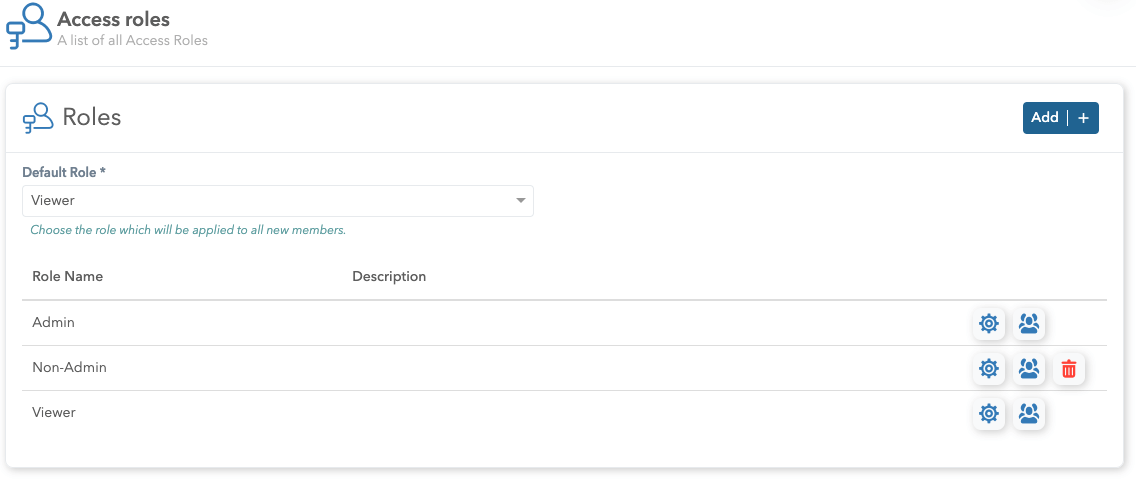Click the Access roles page title
The image size is (1136, 486).
pos(114,19)
